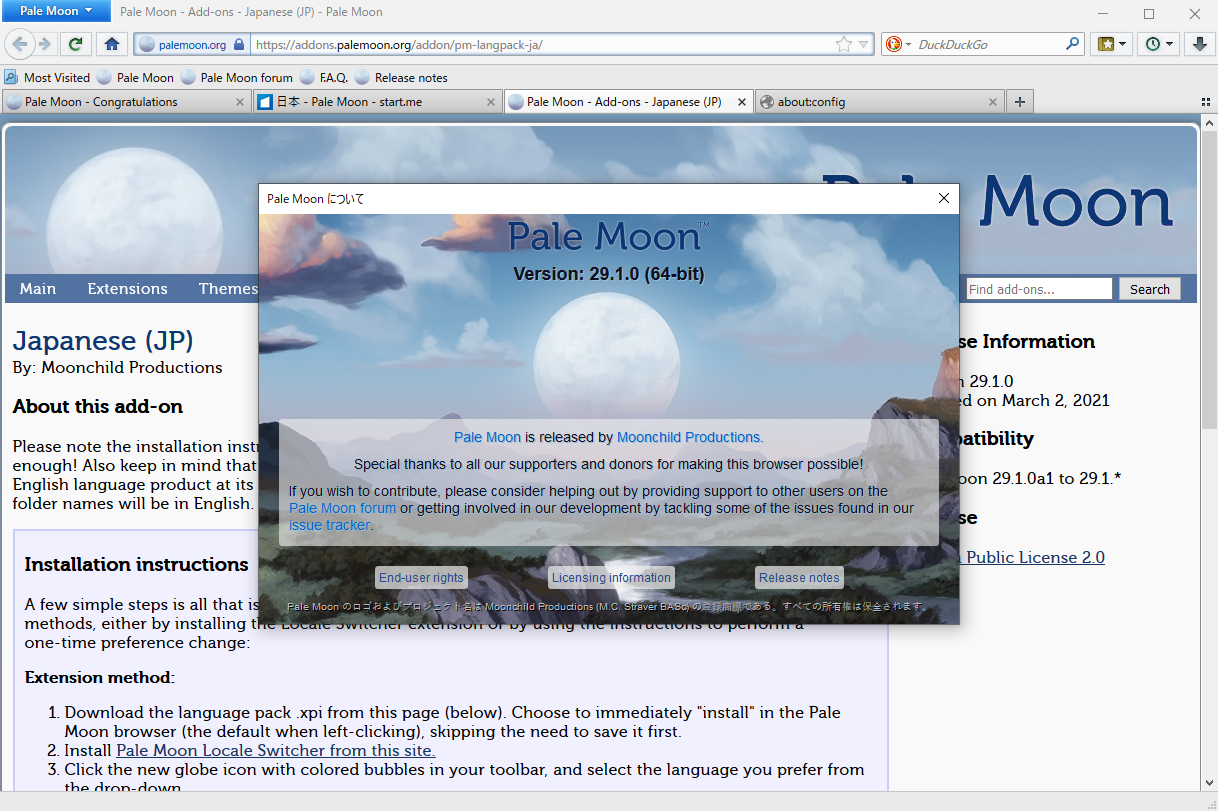Start a DuckDuckGo search with the magnifier

pyautogui.click(x=1070, y=44)
